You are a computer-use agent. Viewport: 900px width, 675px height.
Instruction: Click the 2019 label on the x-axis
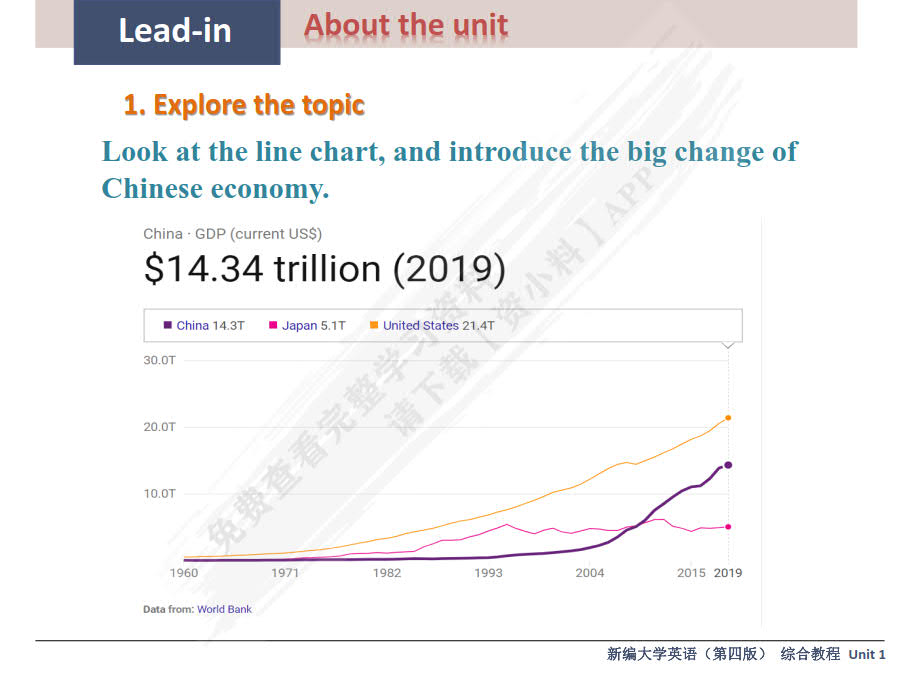pos(728,573)
